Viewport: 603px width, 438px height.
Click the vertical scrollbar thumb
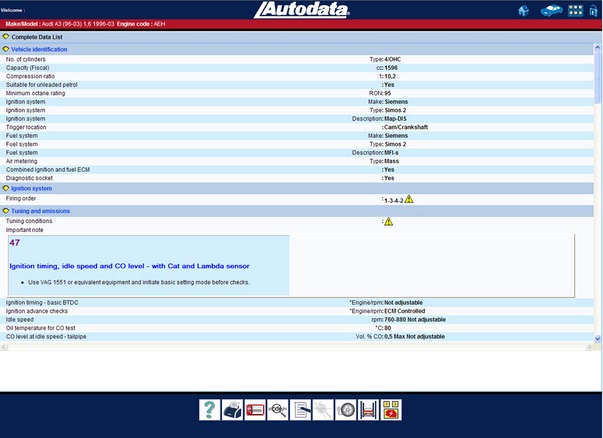(597, 77)
